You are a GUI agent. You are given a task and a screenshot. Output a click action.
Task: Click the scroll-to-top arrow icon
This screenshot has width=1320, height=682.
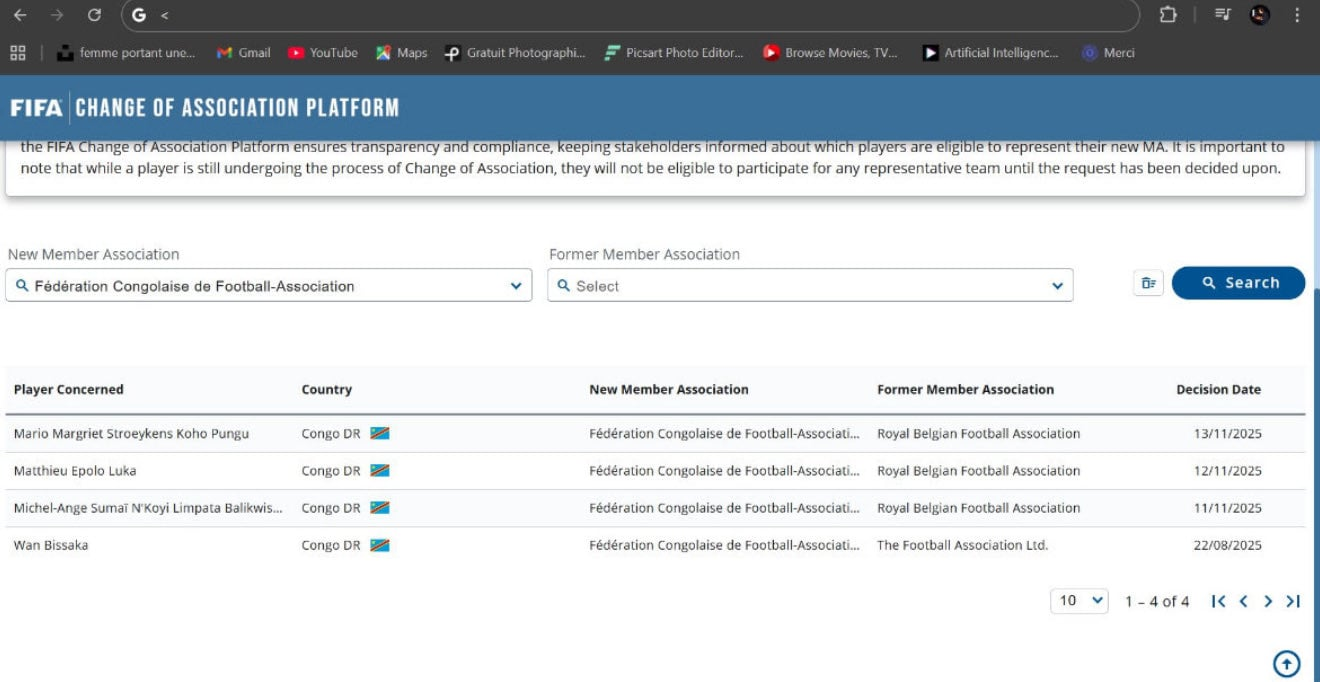(1286, 663)
